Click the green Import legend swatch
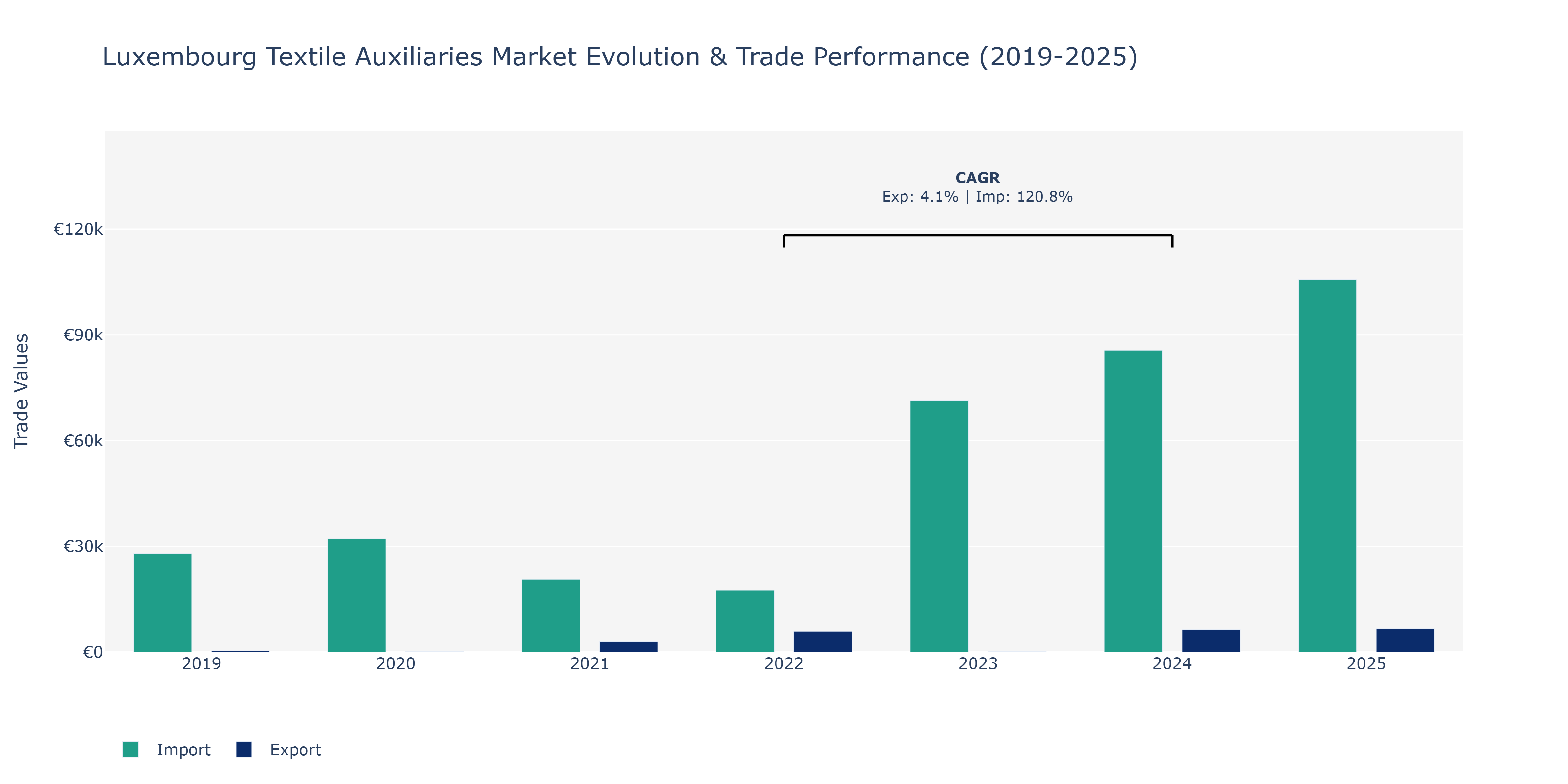Screen dimensions: 1568x784 (x=130, y=749)
